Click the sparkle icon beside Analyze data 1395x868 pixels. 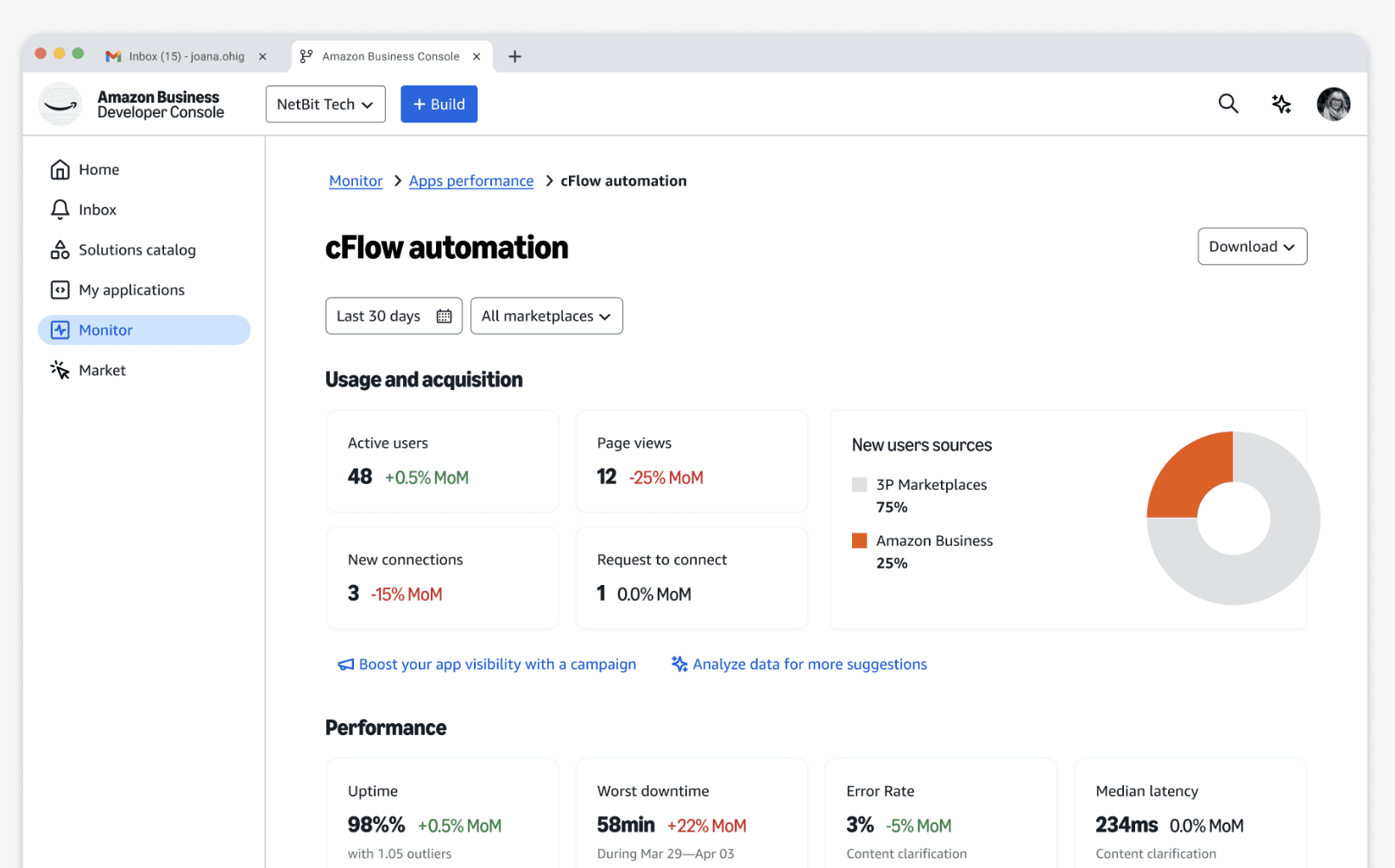[x=679, y=664]
